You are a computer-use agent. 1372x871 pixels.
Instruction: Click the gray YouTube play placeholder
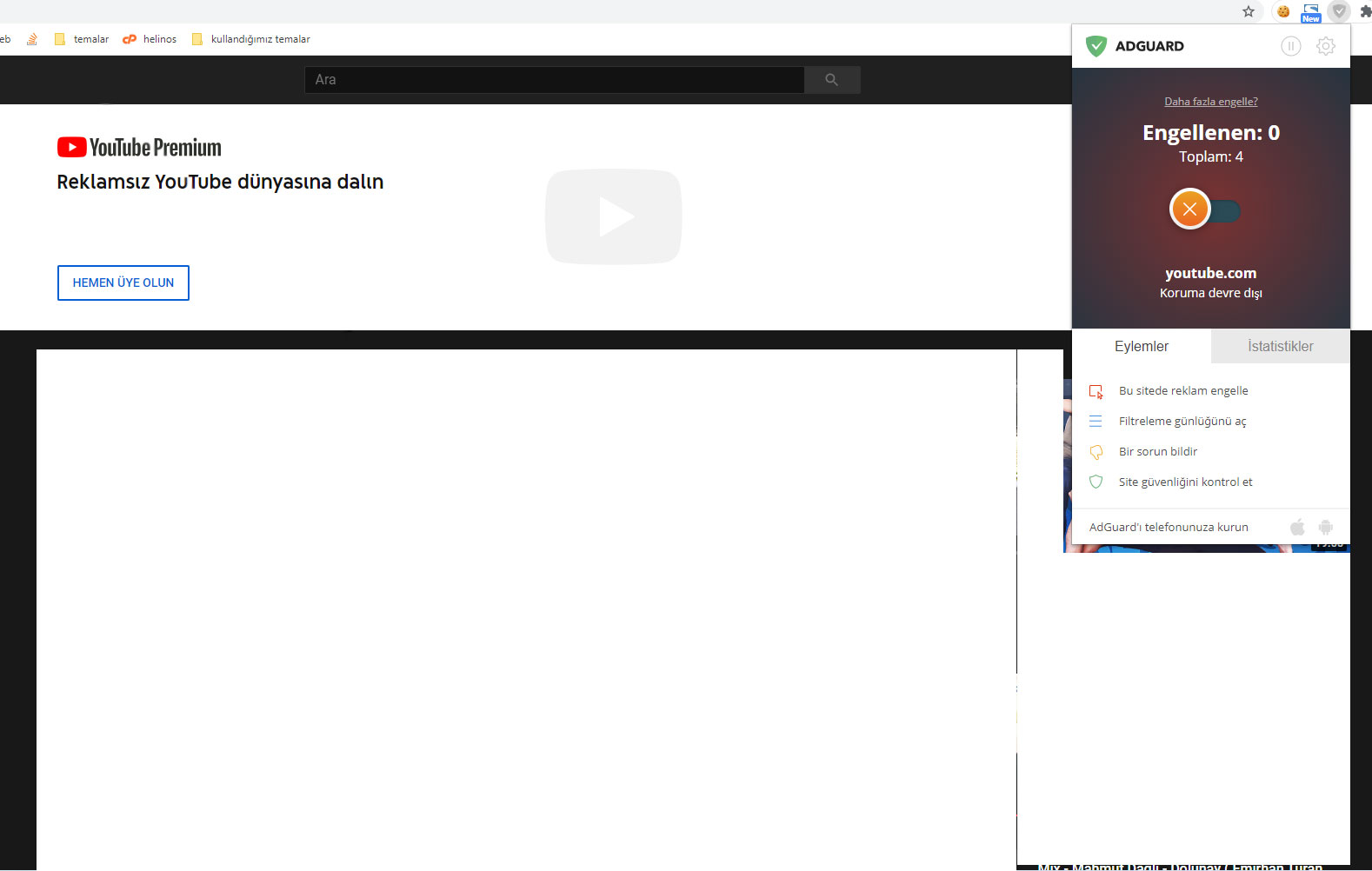(x=614, y=216)
